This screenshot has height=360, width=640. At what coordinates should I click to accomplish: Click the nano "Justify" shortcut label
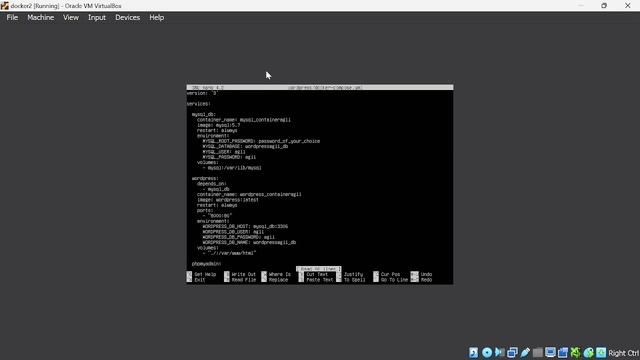(x=353, y=274)
